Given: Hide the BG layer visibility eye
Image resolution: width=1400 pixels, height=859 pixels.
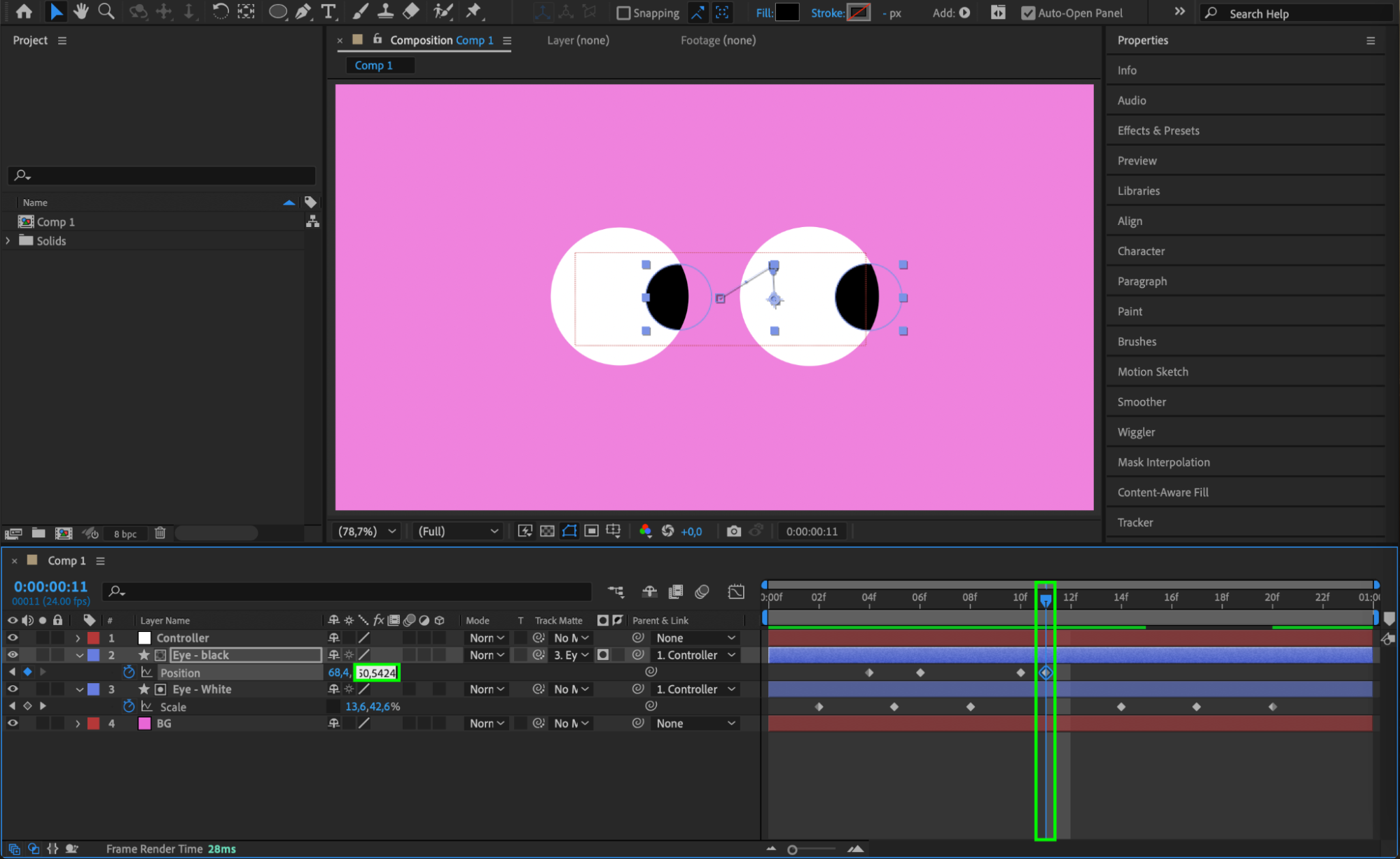Looking at the screenshot, I should click(13, 723).
